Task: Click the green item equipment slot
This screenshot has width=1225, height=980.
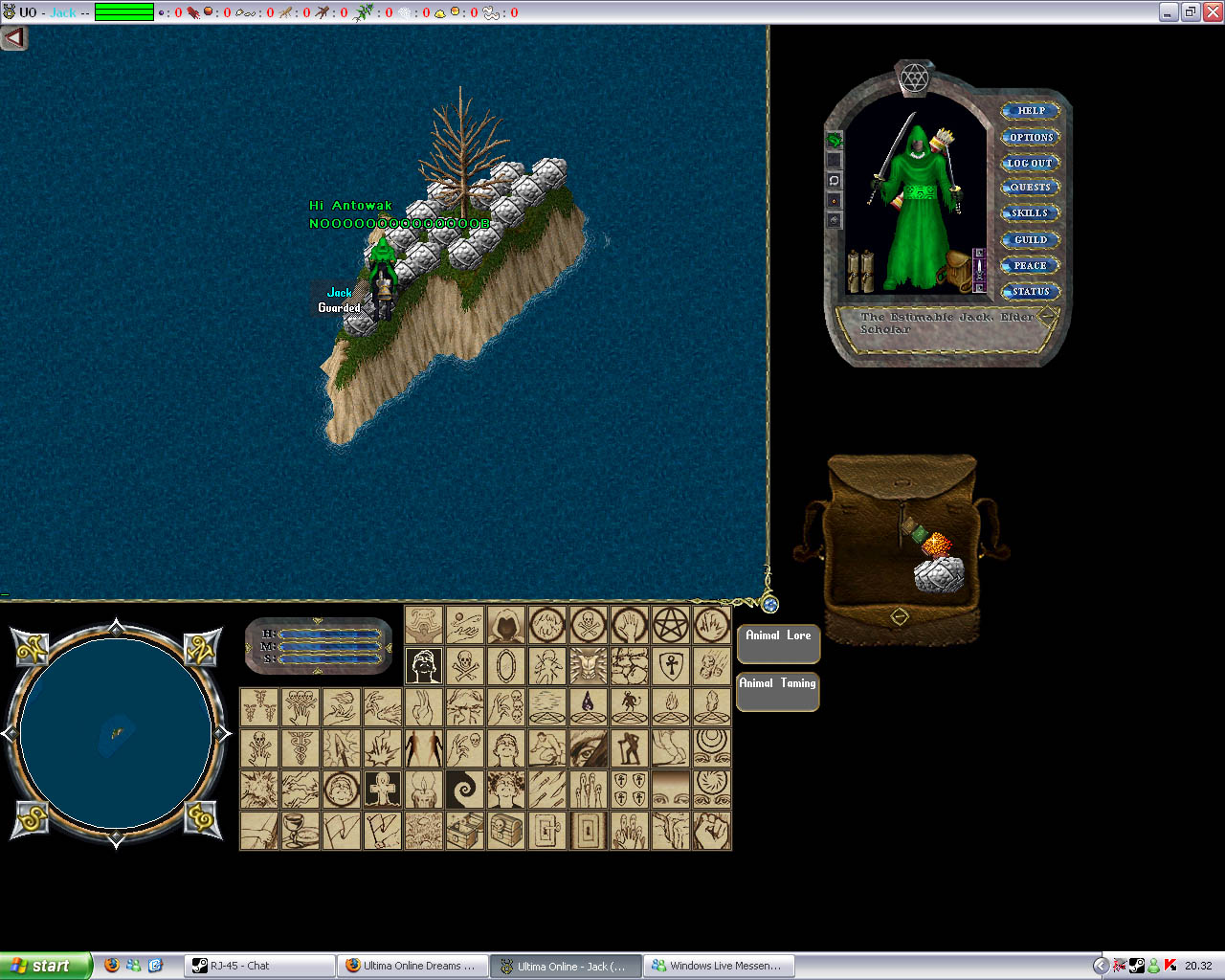Action: pos(835,141)
